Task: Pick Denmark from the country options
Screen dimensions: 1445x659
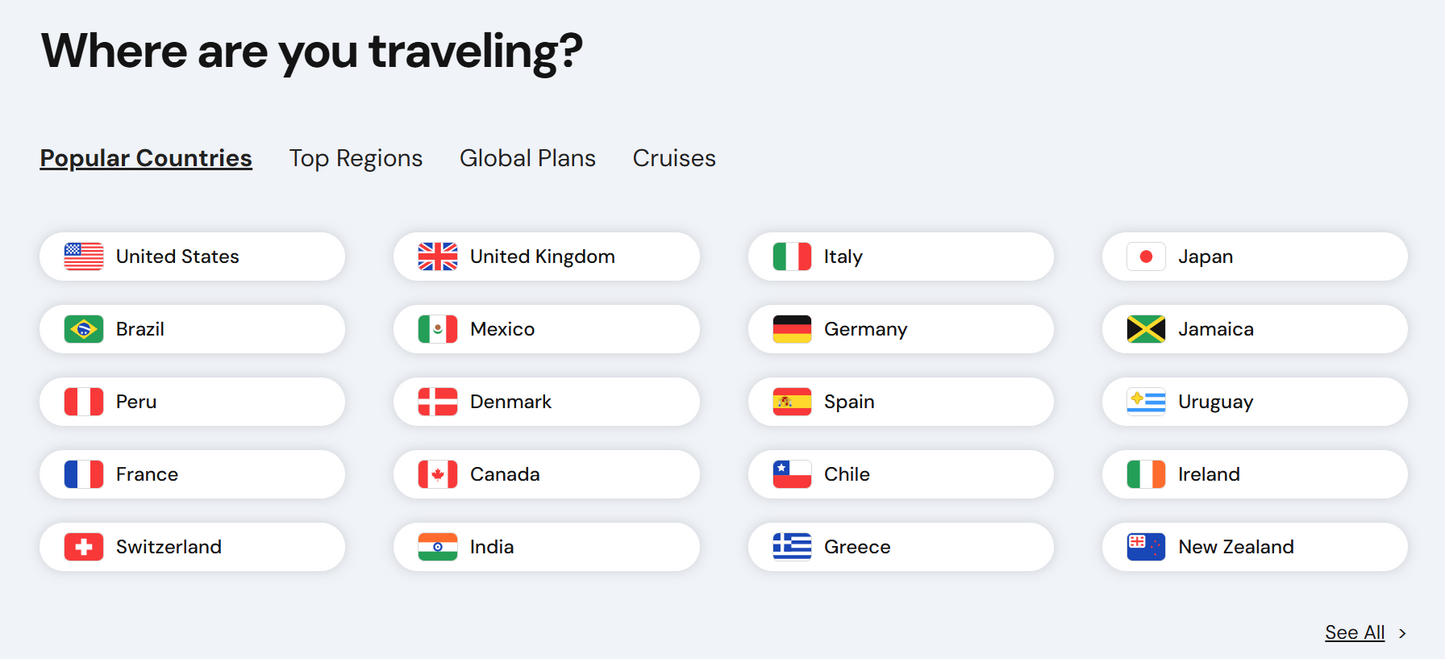Action: (546, 401)
